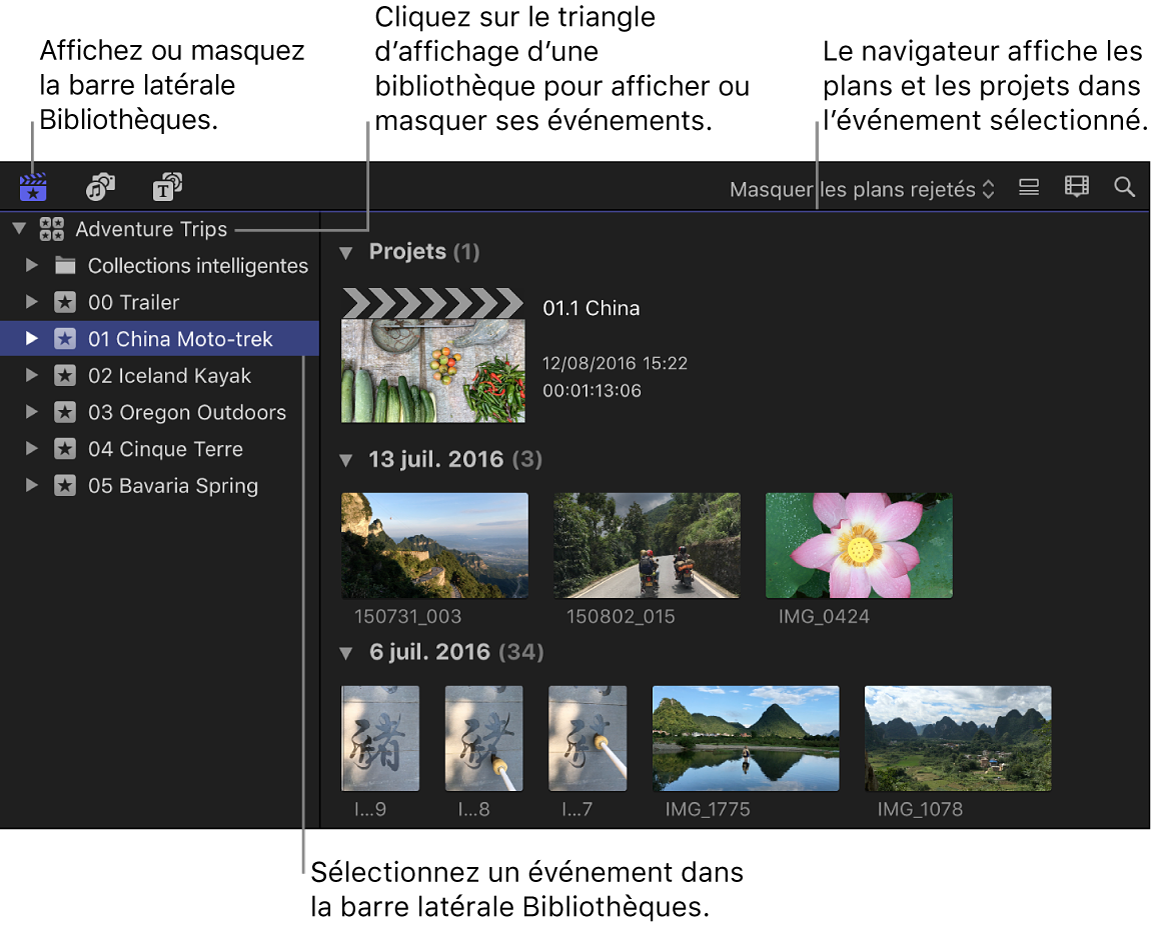This screenshot has width=1152, height=928.
Task: Click the Adventure Trips library icon
Action: click(53, 228)
